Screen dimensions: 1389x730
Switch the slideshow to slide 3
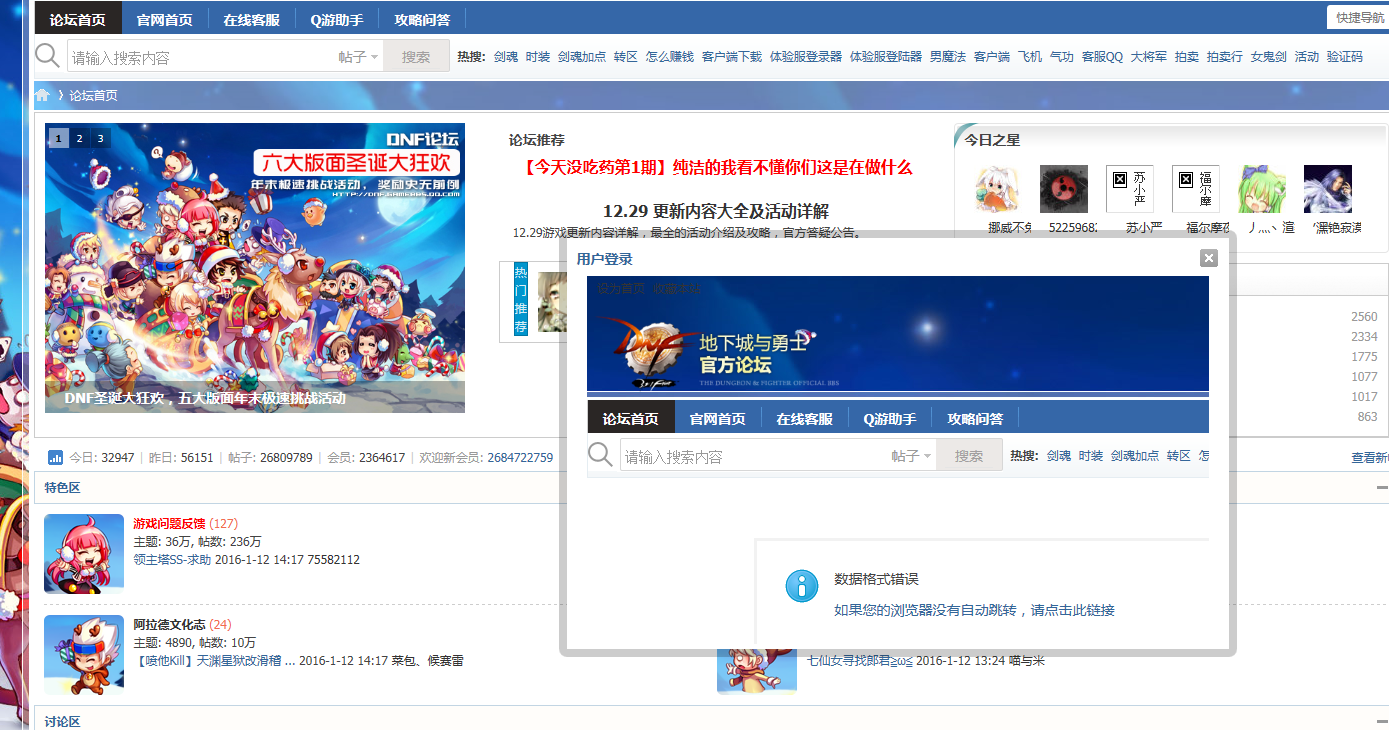100,138
